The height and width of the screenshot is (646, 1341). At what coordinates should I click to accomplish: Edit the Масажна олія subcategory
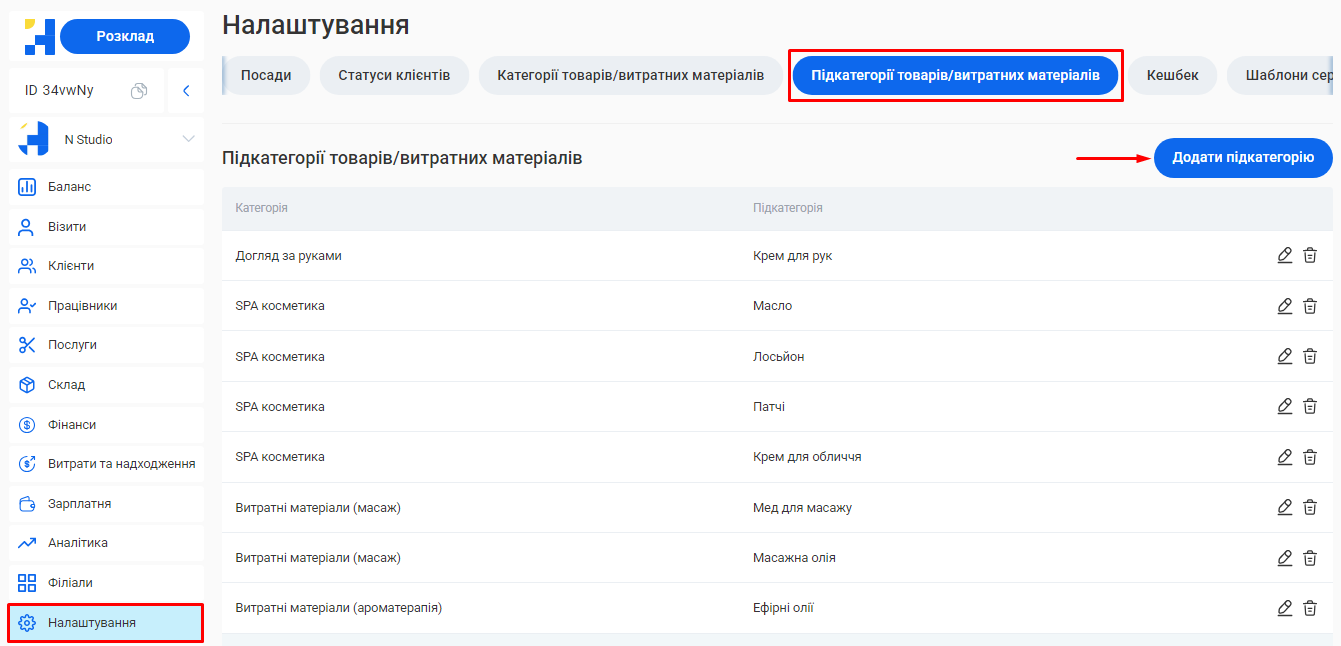point(1285,557)
